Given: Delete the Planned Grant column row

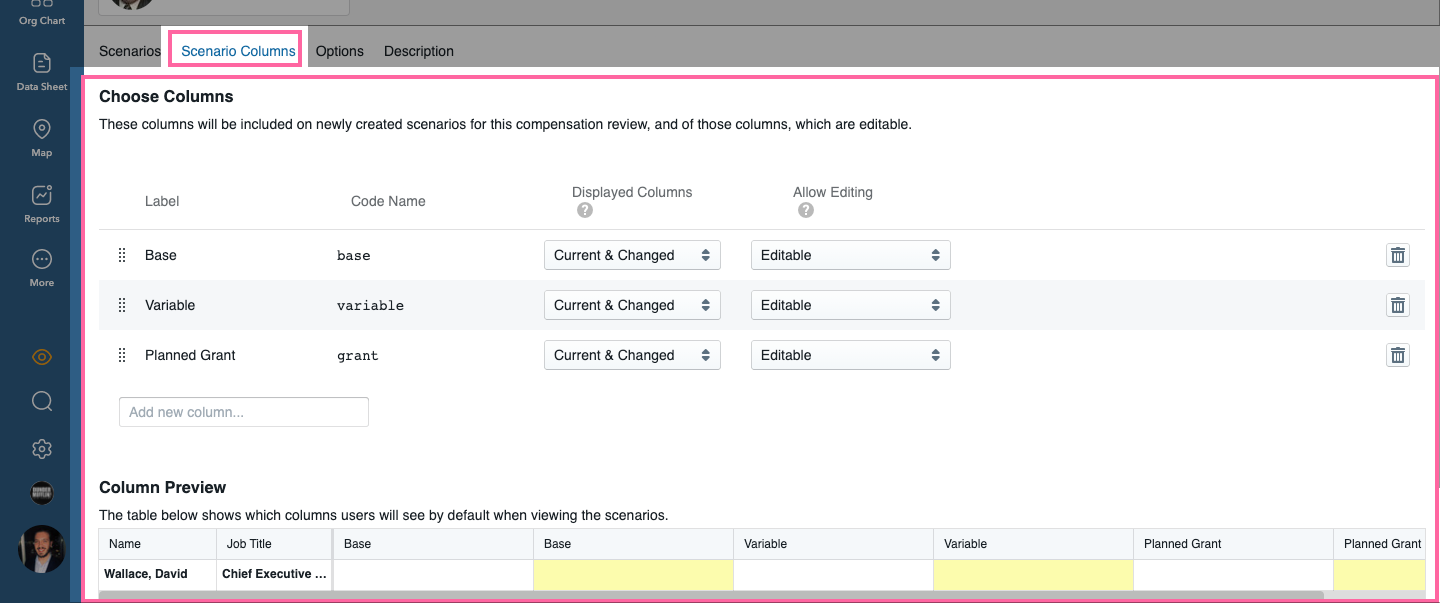Looking at the screenshot, I should (1398, 355).
